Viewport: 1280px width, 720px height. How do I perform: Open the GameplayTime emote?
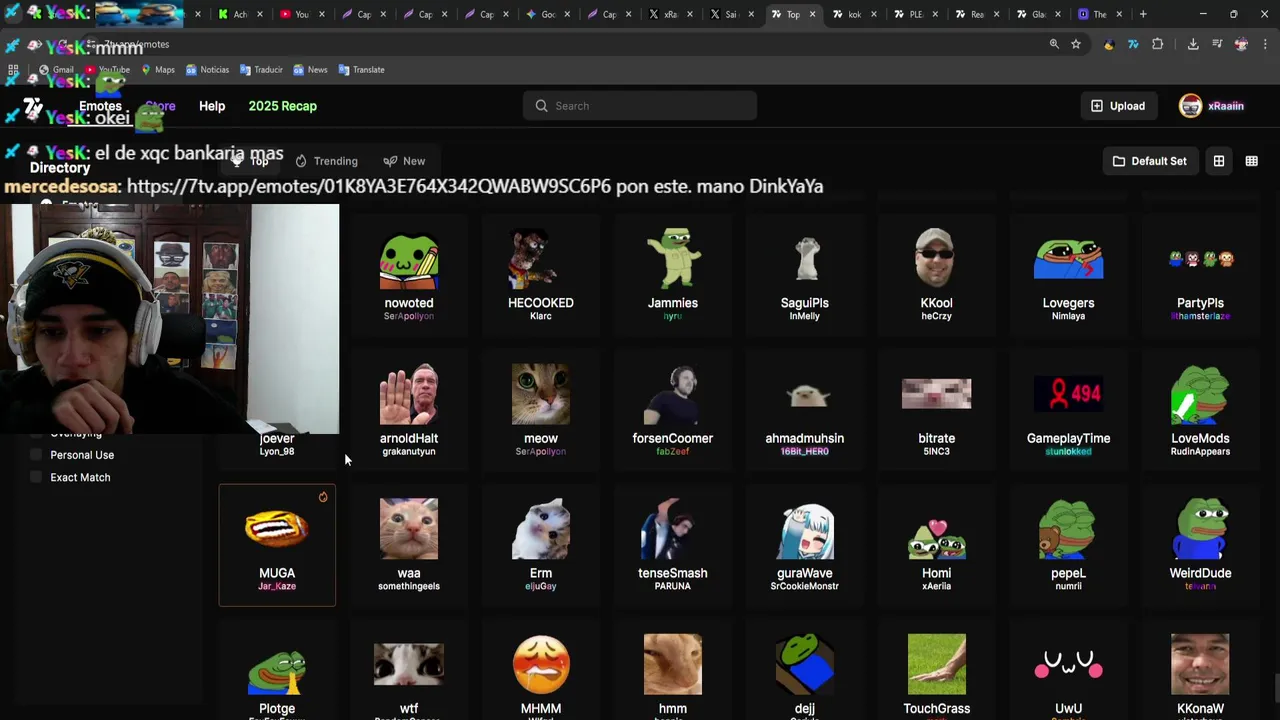tap(1069, 408)
